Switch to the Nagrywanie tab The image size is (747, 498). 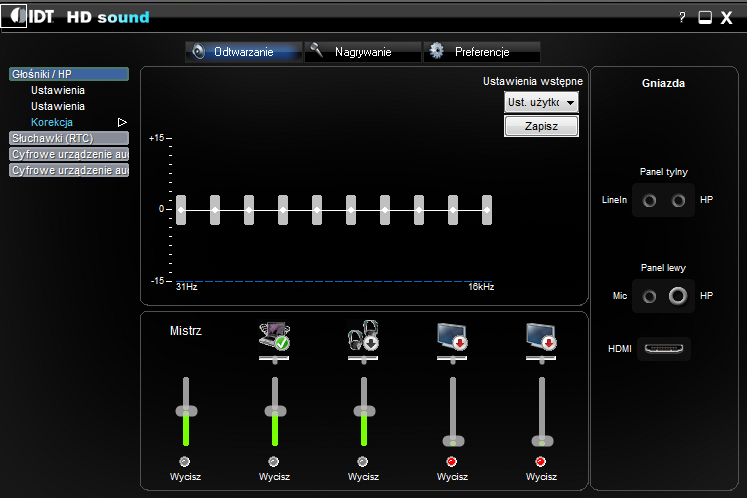(x=363, y=51)
